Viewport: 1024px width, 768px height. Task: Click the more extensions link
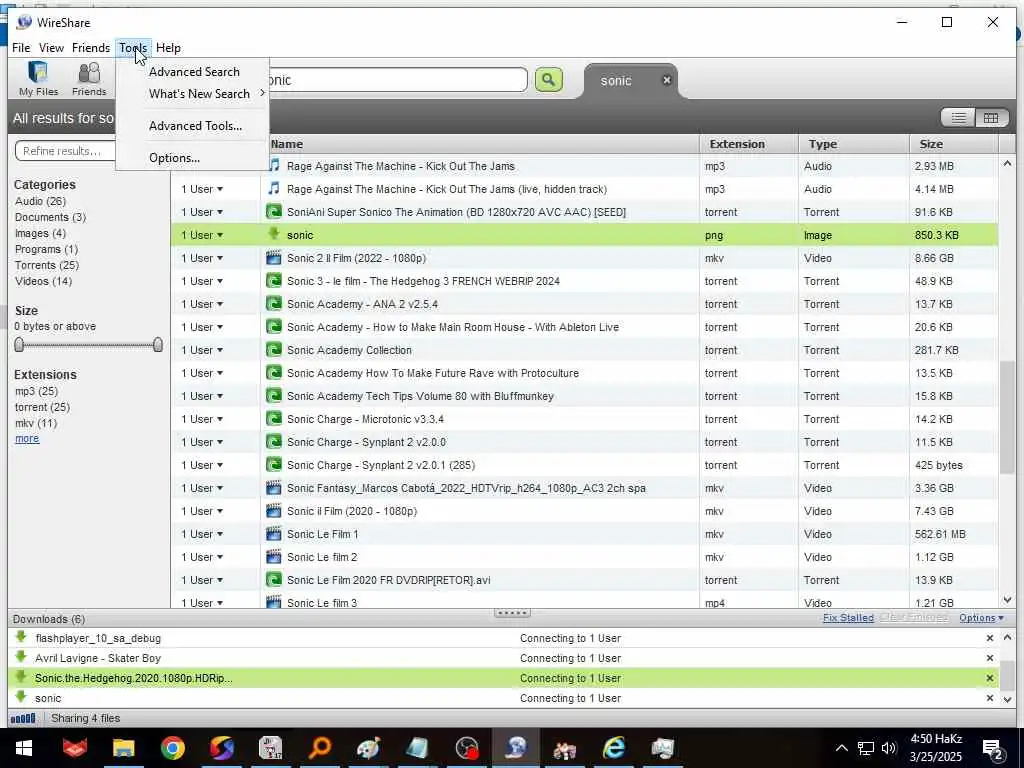tap(27, 439)
